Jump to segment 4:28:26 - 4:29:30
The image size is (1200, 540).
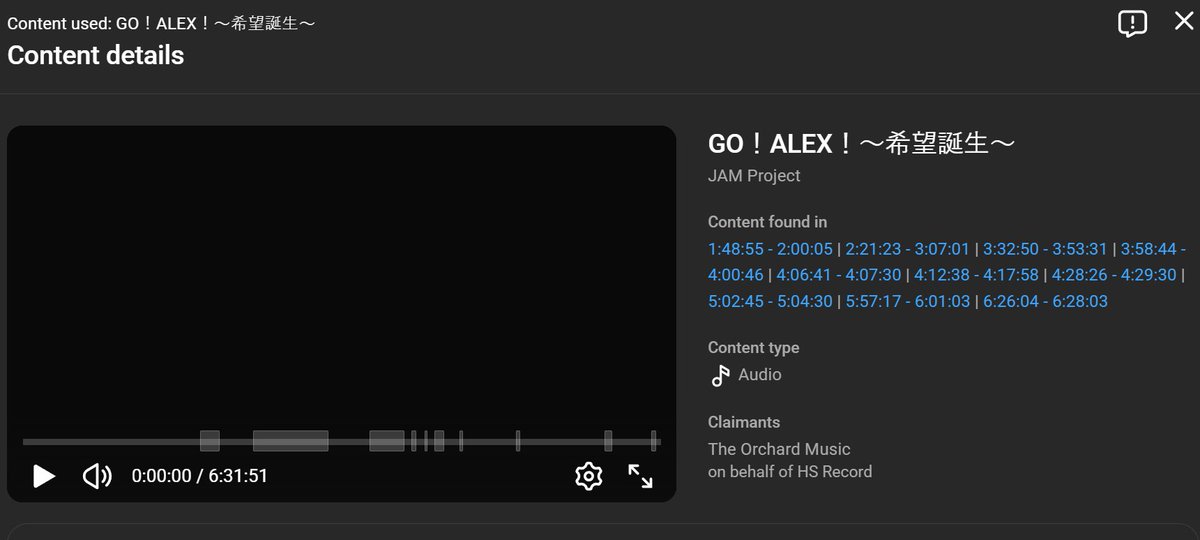coord(1114,275)
